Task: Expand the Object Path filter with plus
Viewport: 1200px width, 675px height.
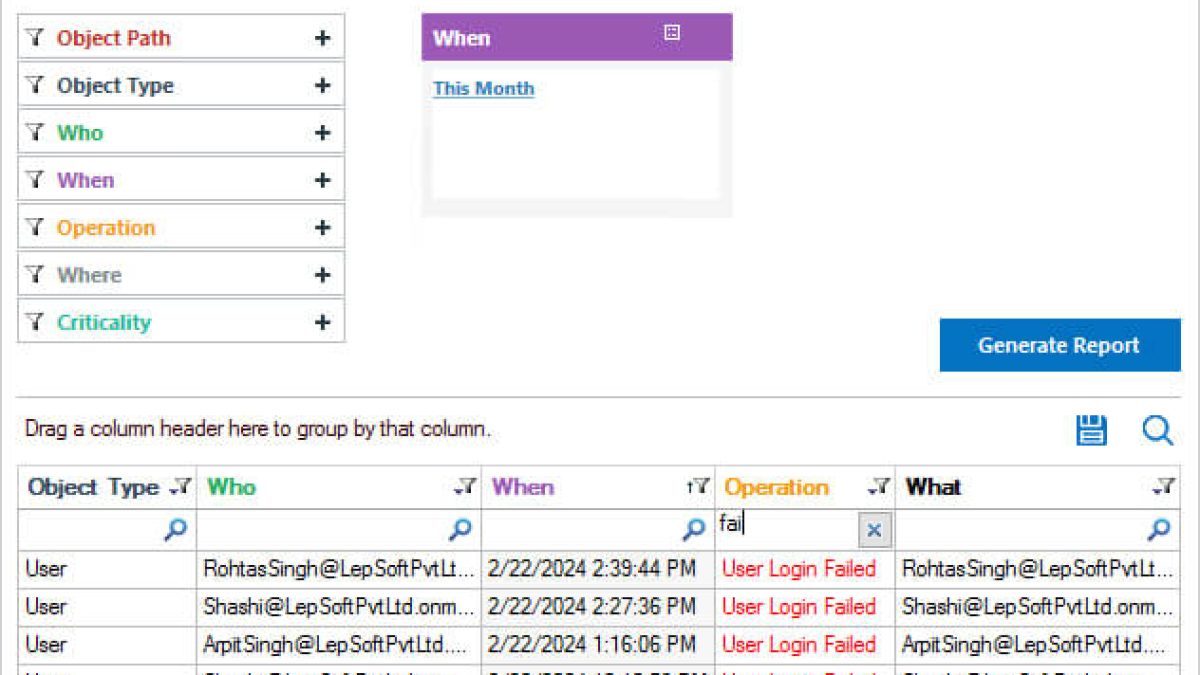Action: pyautogui.click(x=322, y=38)
